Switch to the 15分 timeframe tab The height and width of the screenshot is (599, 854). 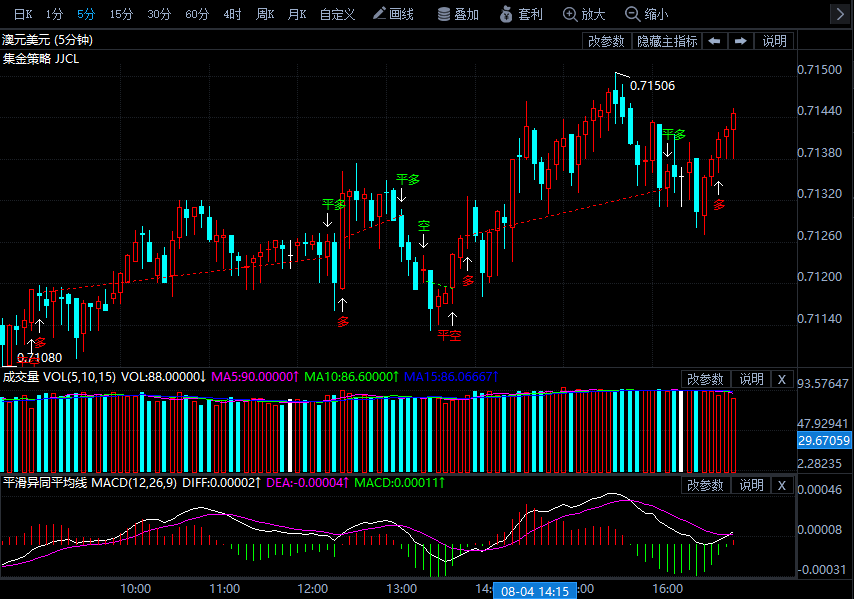[121, 14]
